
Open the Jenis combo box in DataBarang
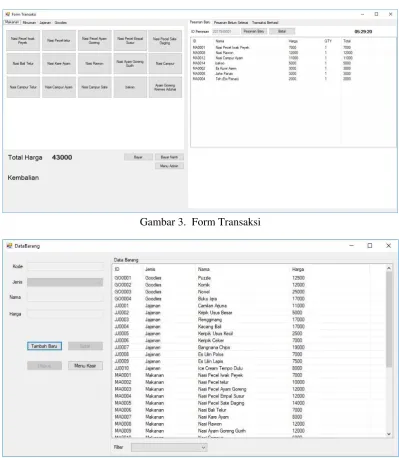[x=65, y=282]
